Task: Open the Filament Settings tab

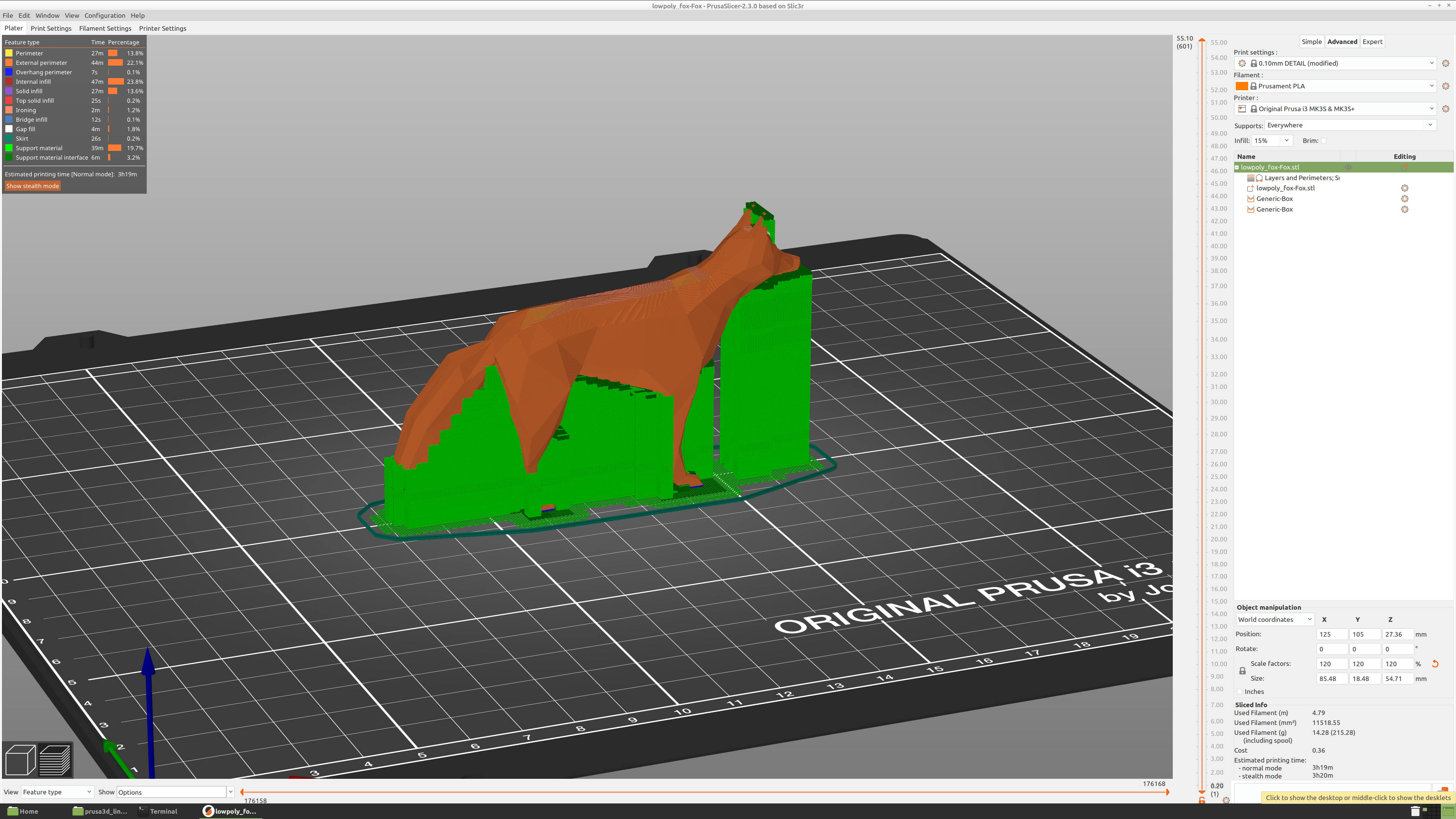Action: pyautogui.click(x=105, y=28)
